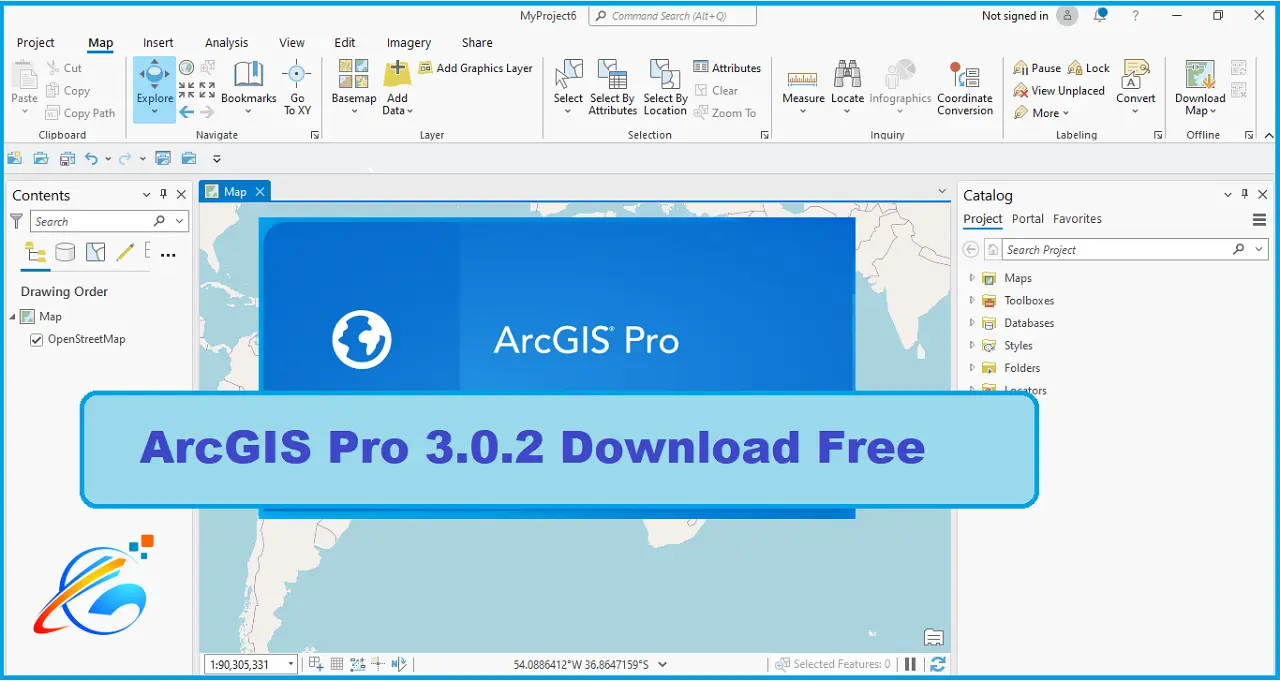
Task: Switch to List By Data Source view
Action: (x=65, y=253)
